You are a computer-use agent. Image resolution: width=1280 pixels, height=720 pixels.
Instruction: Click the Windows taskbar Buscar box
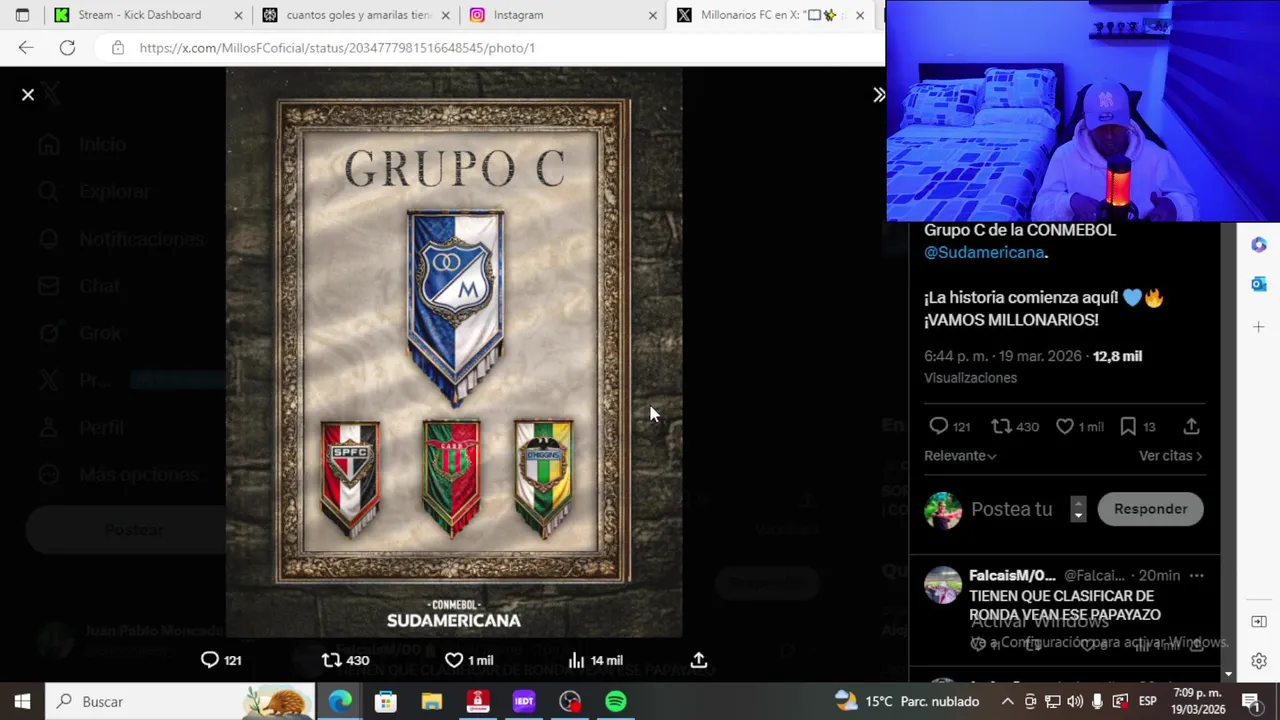180,701
